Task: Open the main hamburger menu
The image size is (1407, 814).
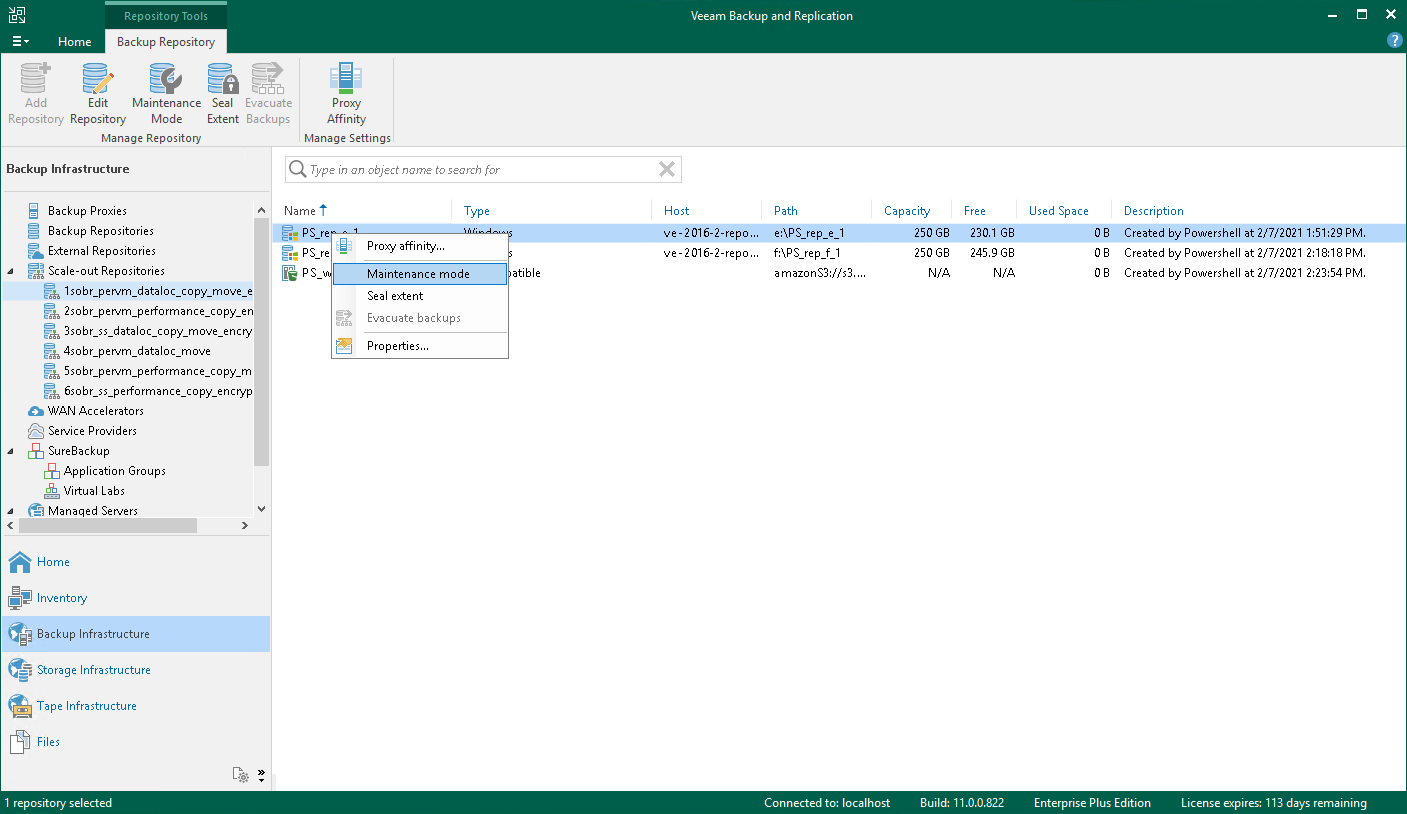Action: point(20,42)
